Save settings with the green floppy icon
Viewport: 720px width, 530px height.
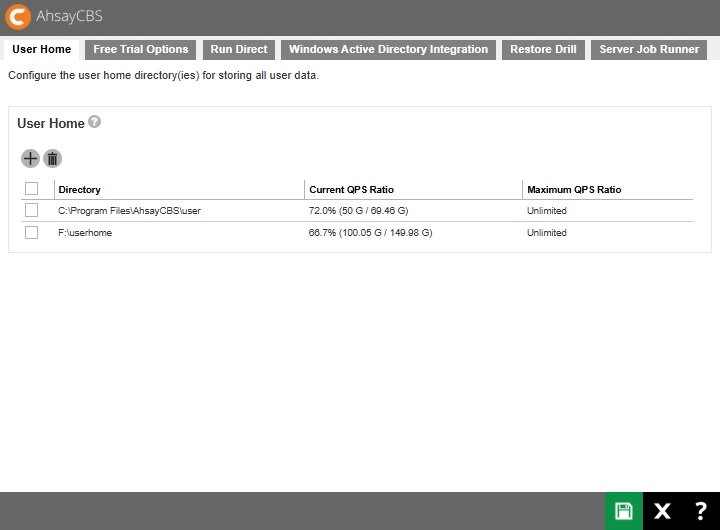click(x=624, y=511)
